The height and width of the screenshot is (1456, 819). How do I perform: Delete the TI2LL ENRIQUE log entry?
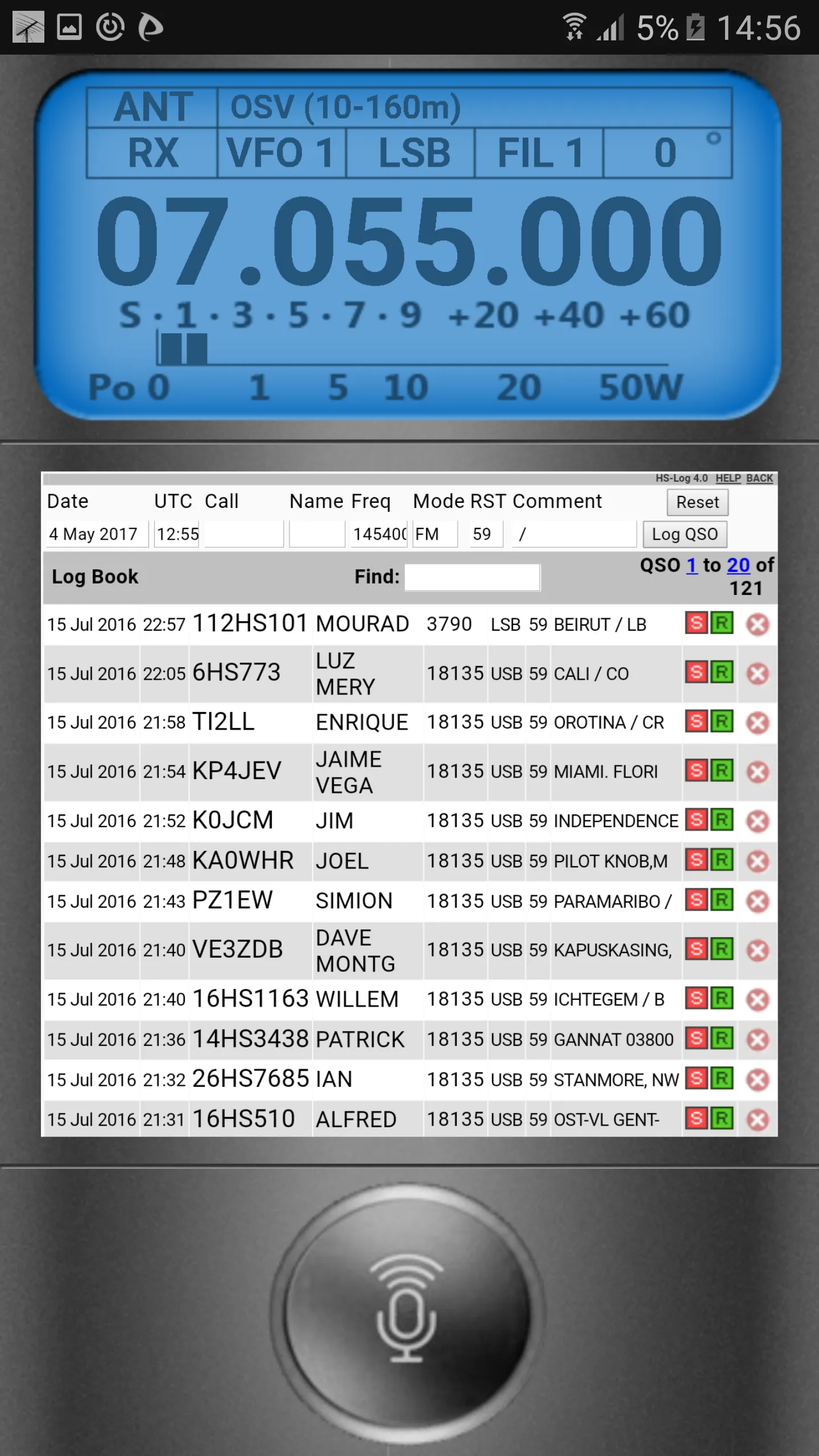tap(758, 723)
